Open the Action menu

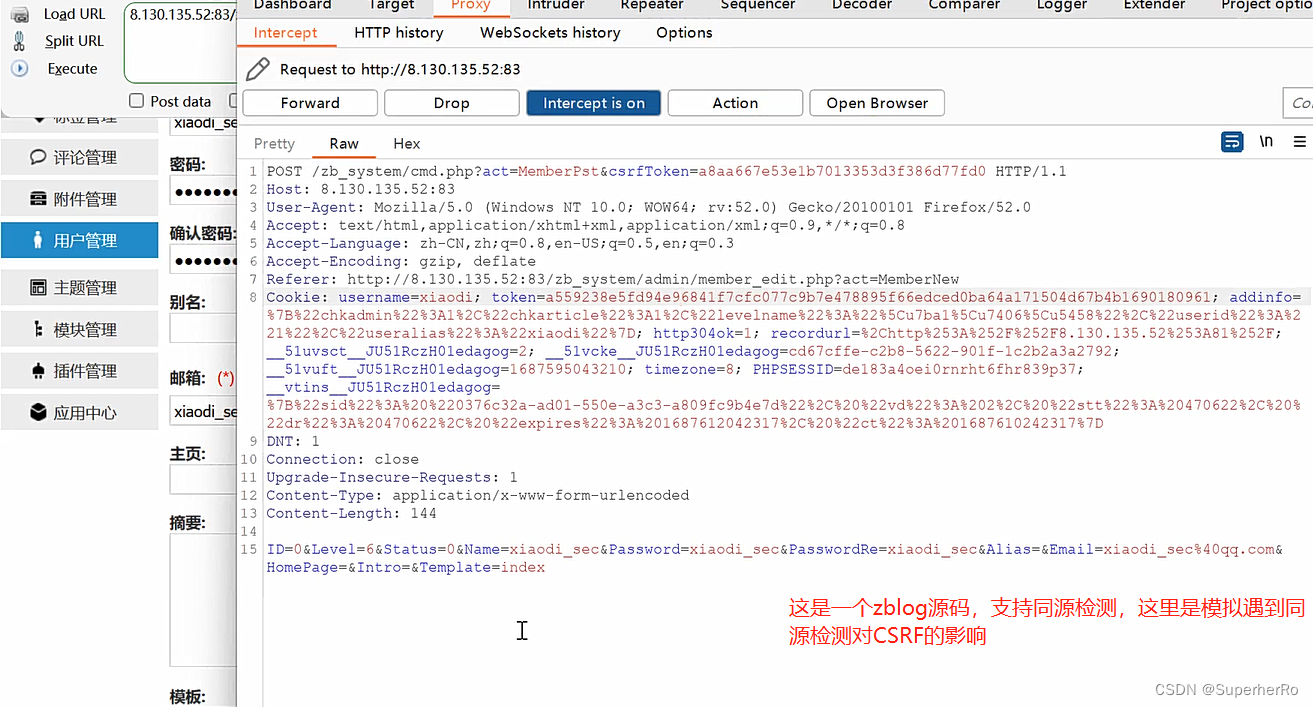point(735,102)
